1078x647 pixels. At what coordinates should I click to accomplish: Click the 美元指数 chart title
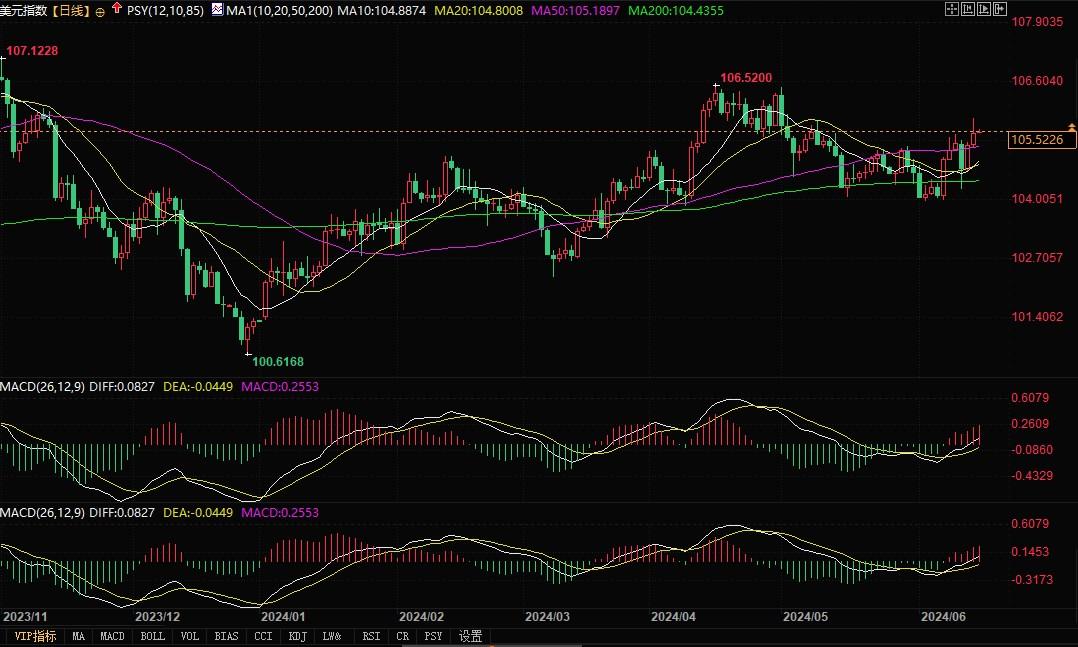[24, 10]
